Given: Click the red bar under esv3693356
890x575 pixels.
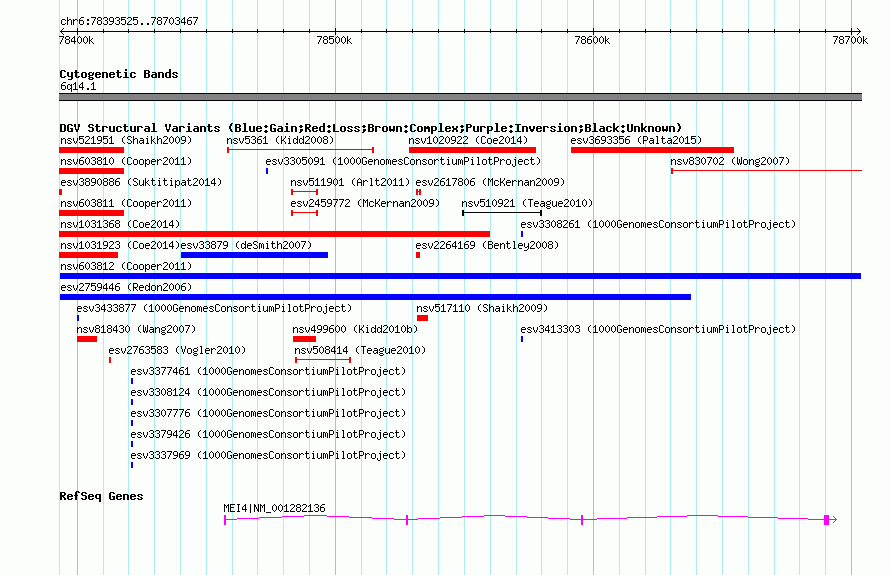Looking at the screenshot, I should tap(652, 150).
